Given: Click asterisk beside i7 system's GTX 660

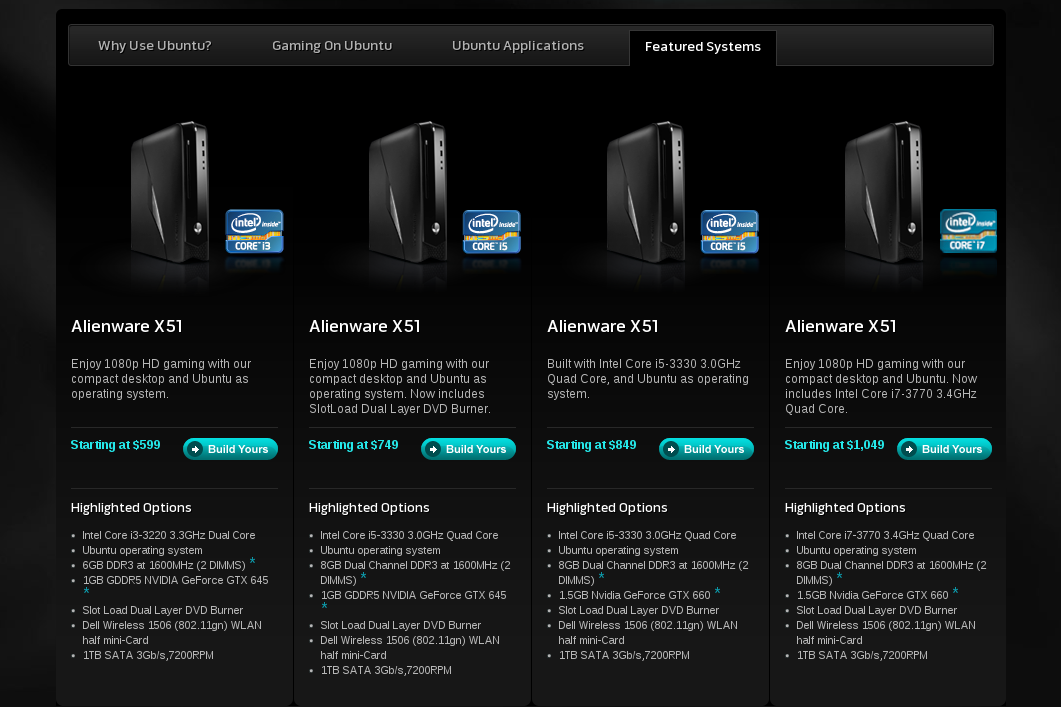Looking at the screenshot, I should [955, 592].
